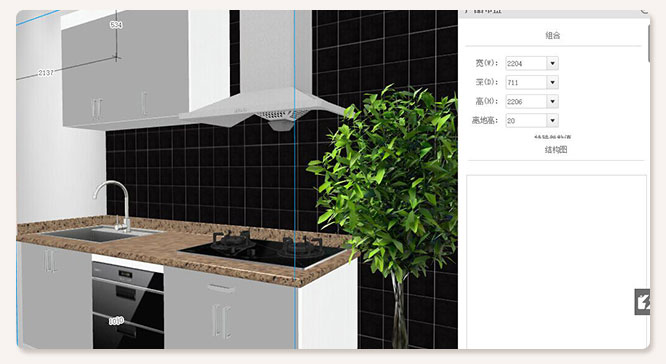666x364 pixels.
Task: Open the 深(D) depth dropdown arrow
Action: tap(552, 82)
